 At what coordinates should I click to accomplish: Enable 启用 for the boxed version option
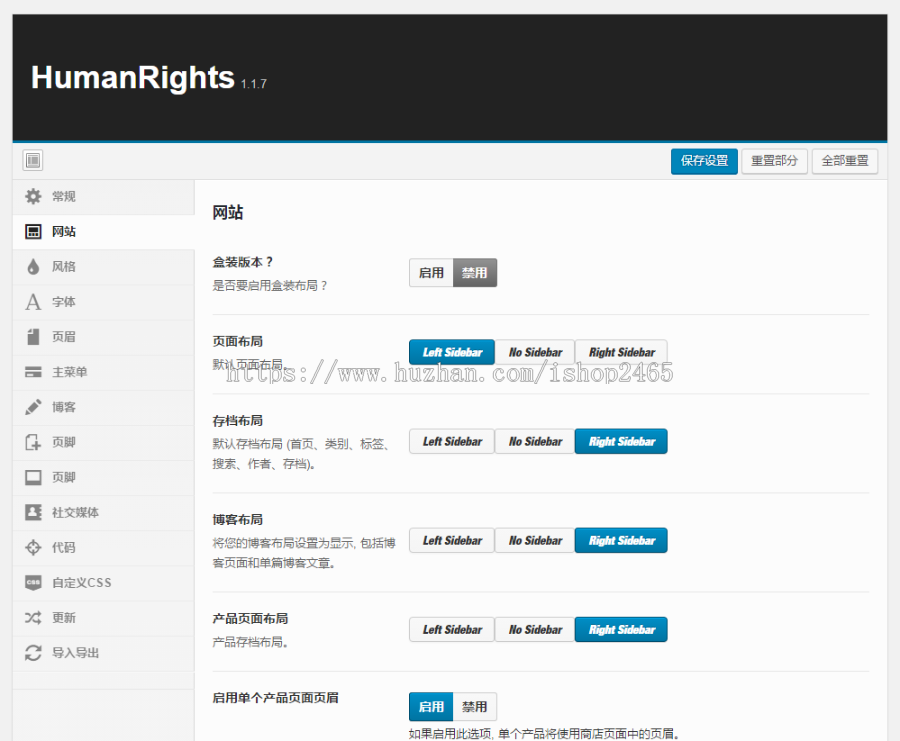point(431,272)
